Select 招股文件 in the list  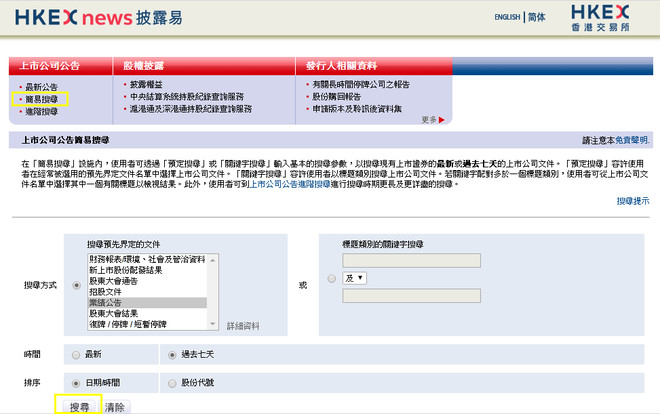(147, 292)
